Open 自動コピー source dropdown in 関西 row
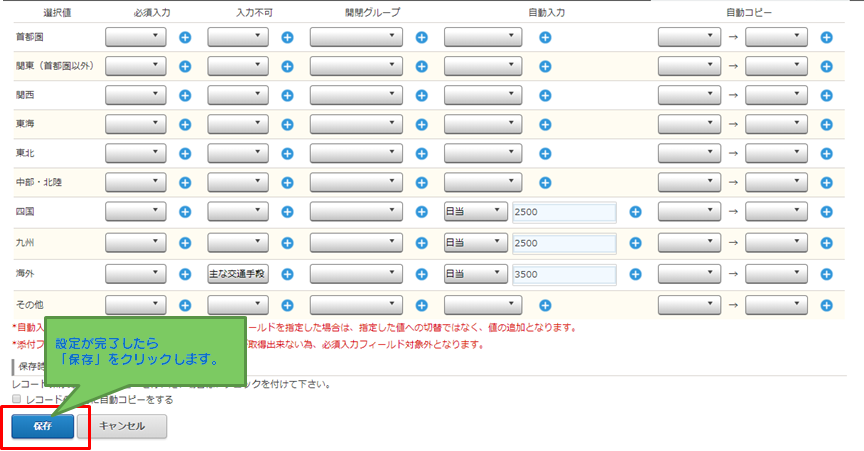The image size is (864, 451). click(x=689, y=95)
